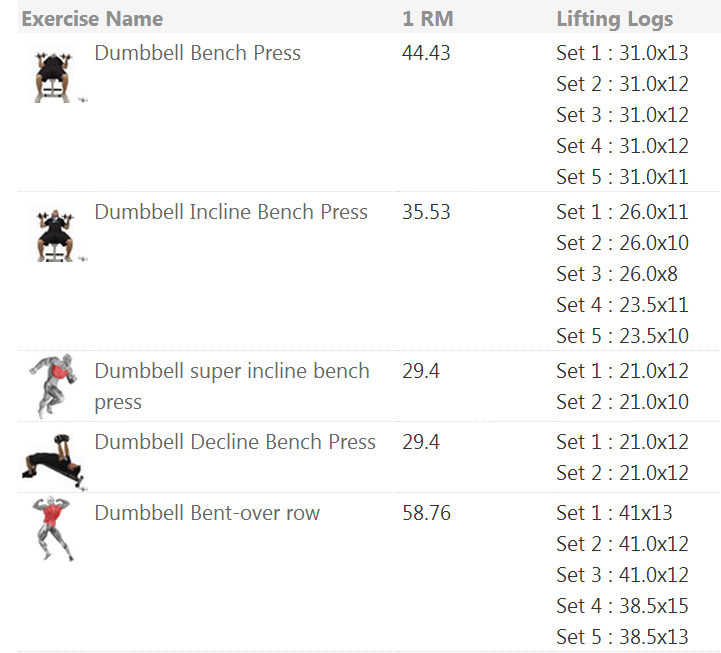Select the 35.53 one-rep max value
721x653 pixels.
pyautogui.click(x=426, y=212)
